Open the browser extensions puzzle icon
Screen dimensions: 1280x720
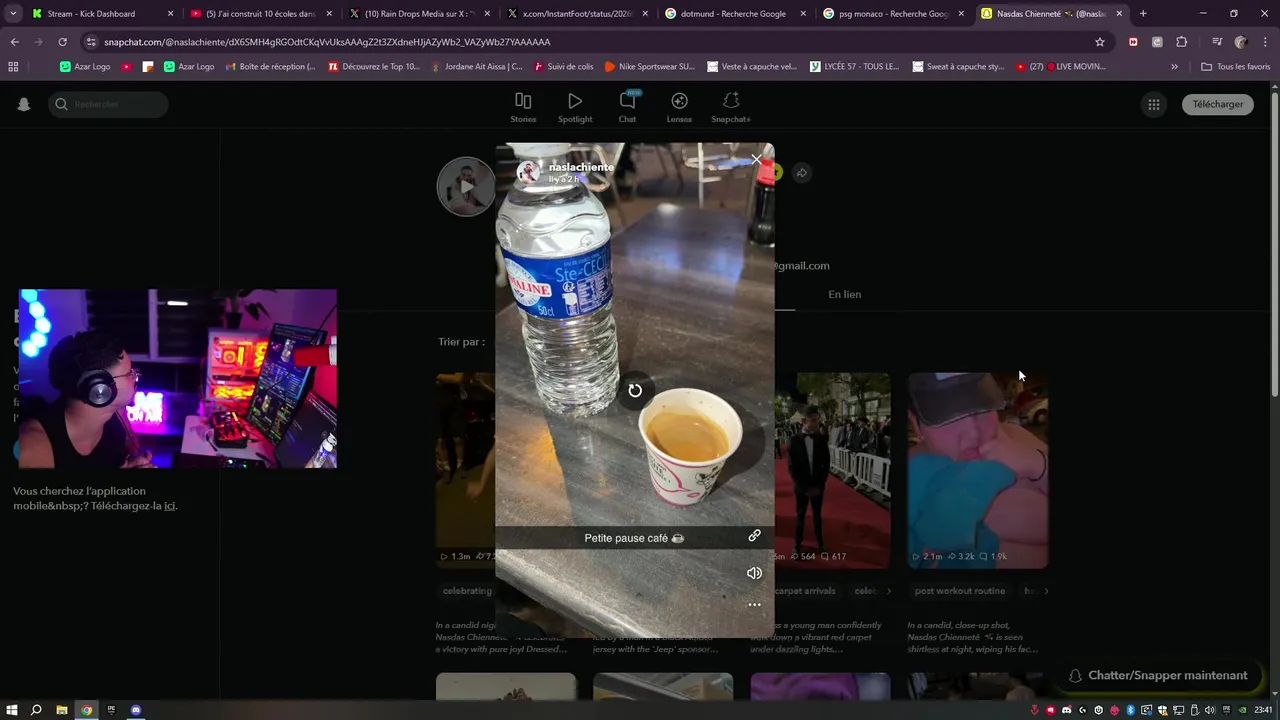click(1181, 42)
